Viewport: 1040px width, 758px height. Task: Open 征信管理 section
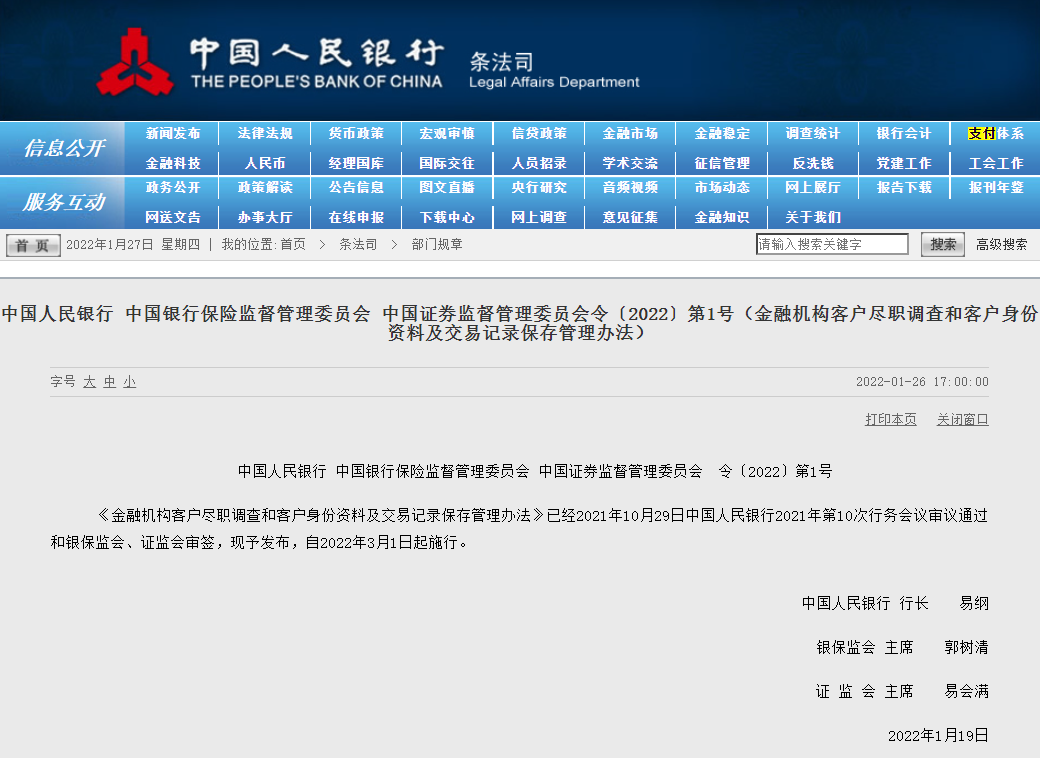pyautogui.click(x=722, y=163)
